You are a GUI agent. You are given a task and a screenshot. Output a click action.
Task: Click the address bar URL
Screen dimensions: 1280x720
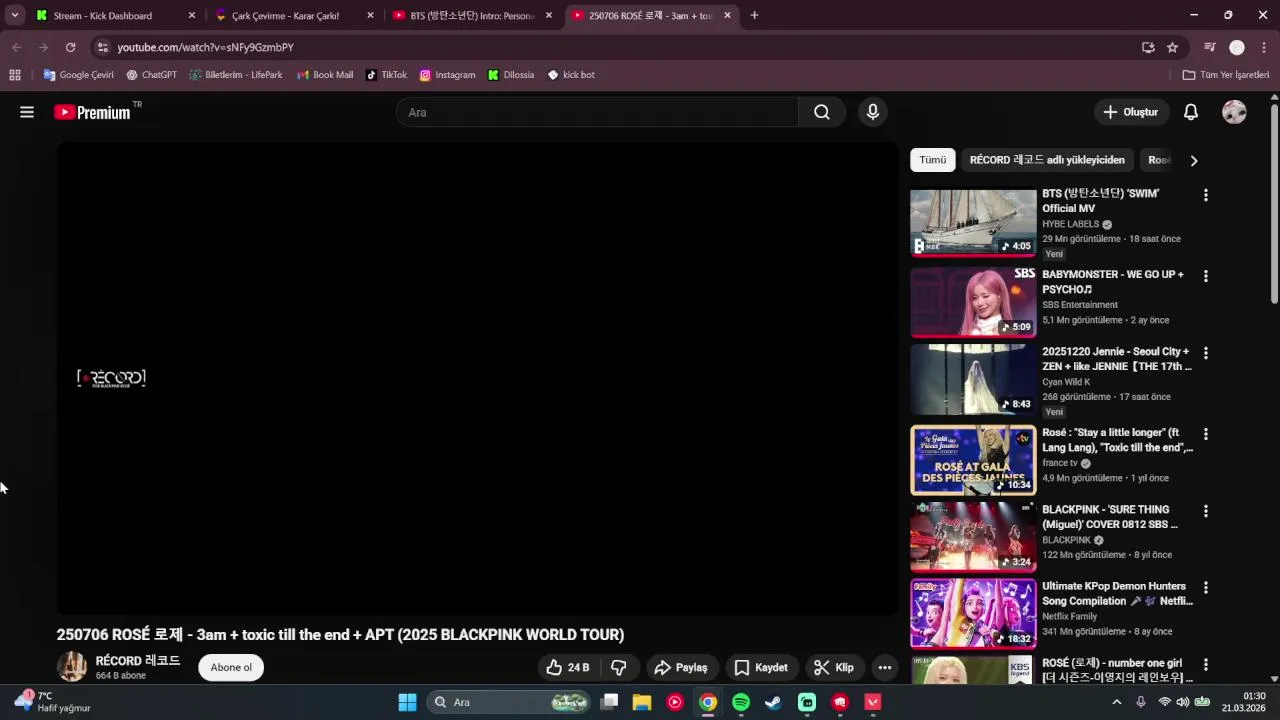click(x=205, y=47)
